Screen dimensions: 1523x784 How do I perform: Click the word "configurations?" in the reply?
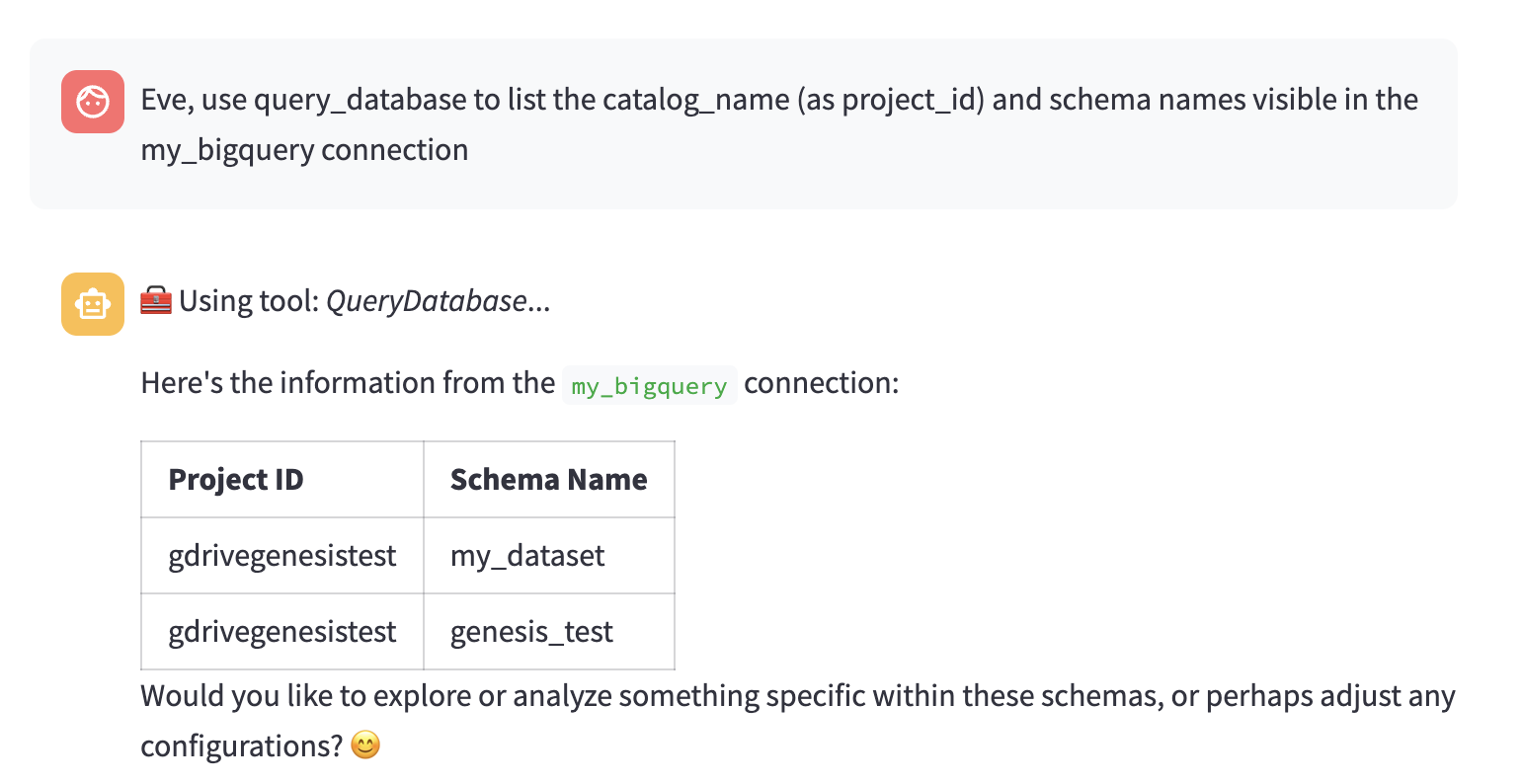pyautogui.click(x=241, y=745)
